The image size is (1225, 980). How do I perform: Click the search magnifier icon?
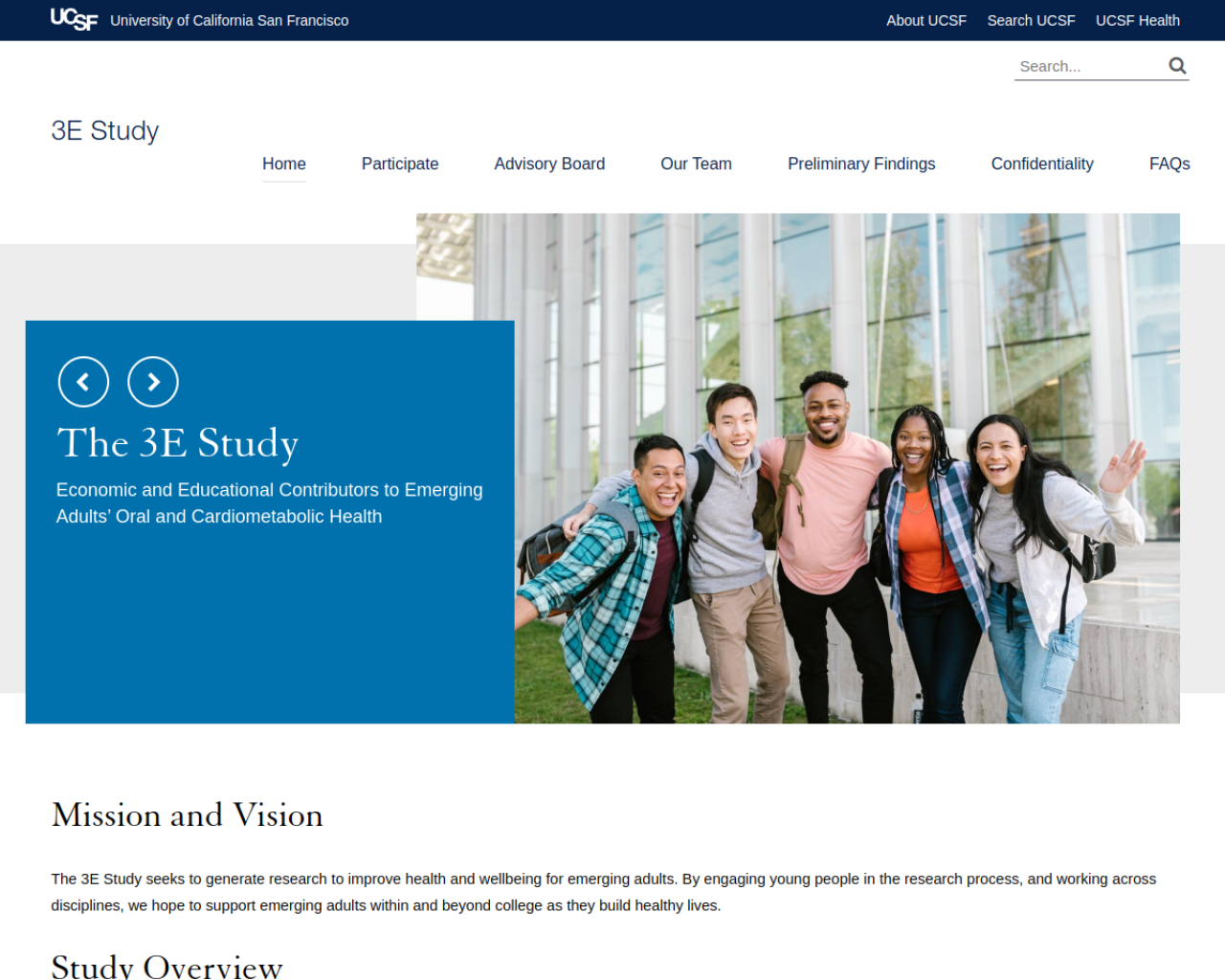point(1177,65)
